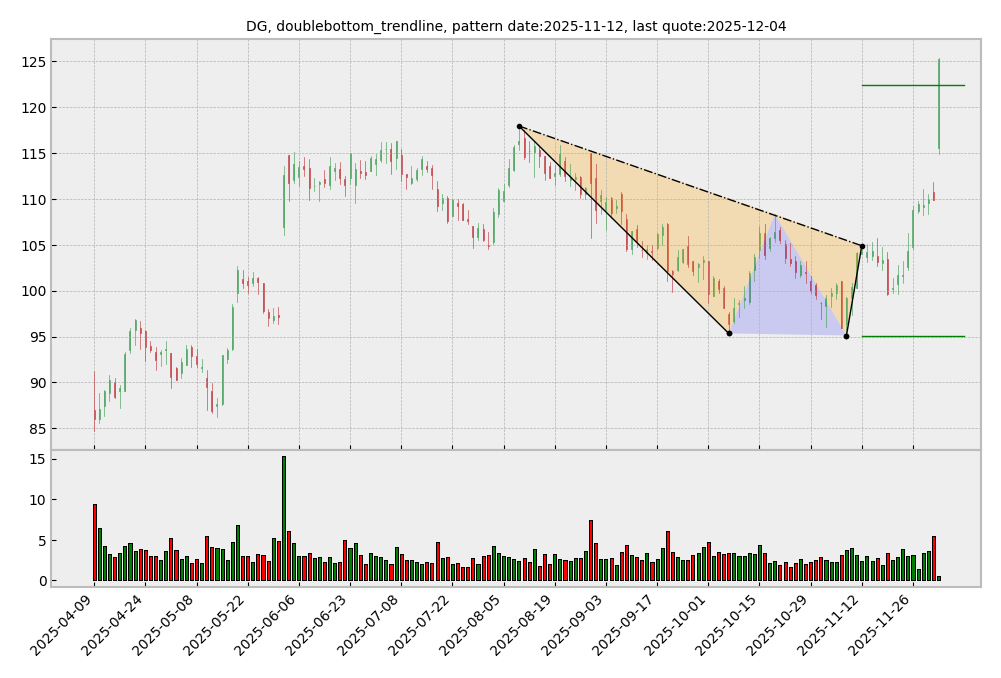Image resolution: width=1001 pixels, height=678 pixels.
Task: Click the 125 price axis label
Action: click(33, 62)
